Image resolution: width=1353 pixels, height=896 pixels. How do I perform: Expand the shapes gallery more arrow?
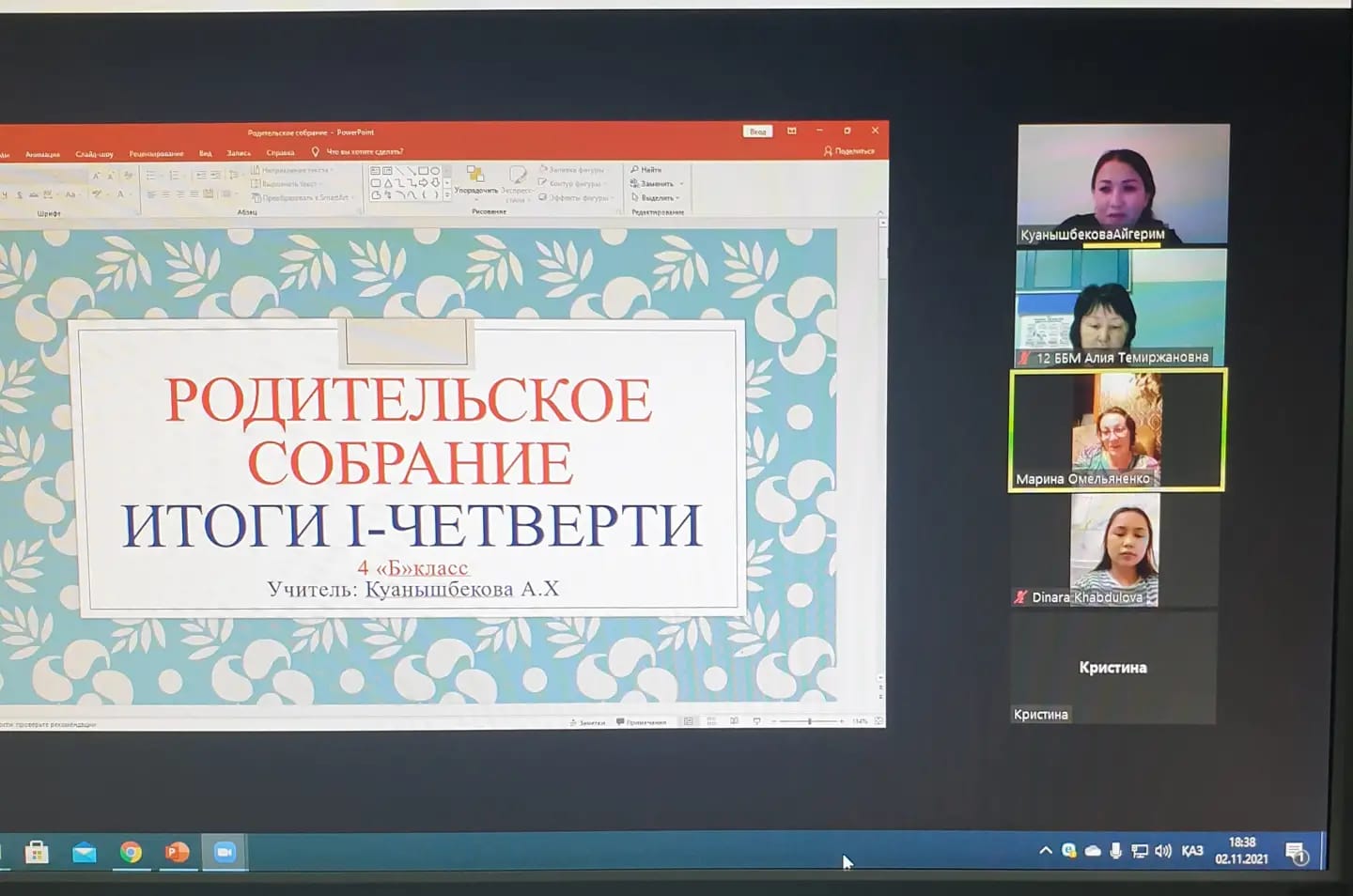[447, 195]
